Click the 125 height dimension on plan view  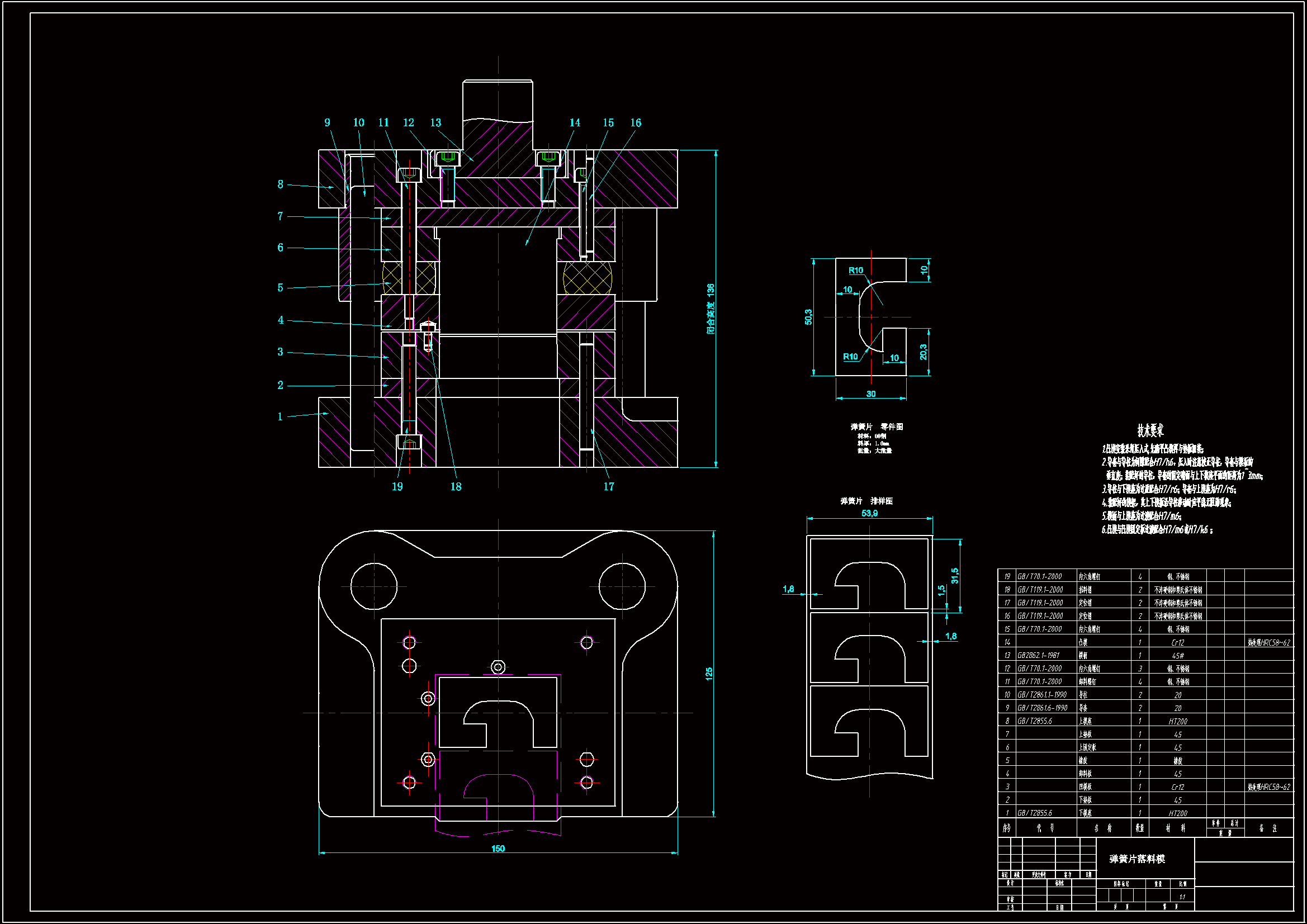(x=709, y=674)
